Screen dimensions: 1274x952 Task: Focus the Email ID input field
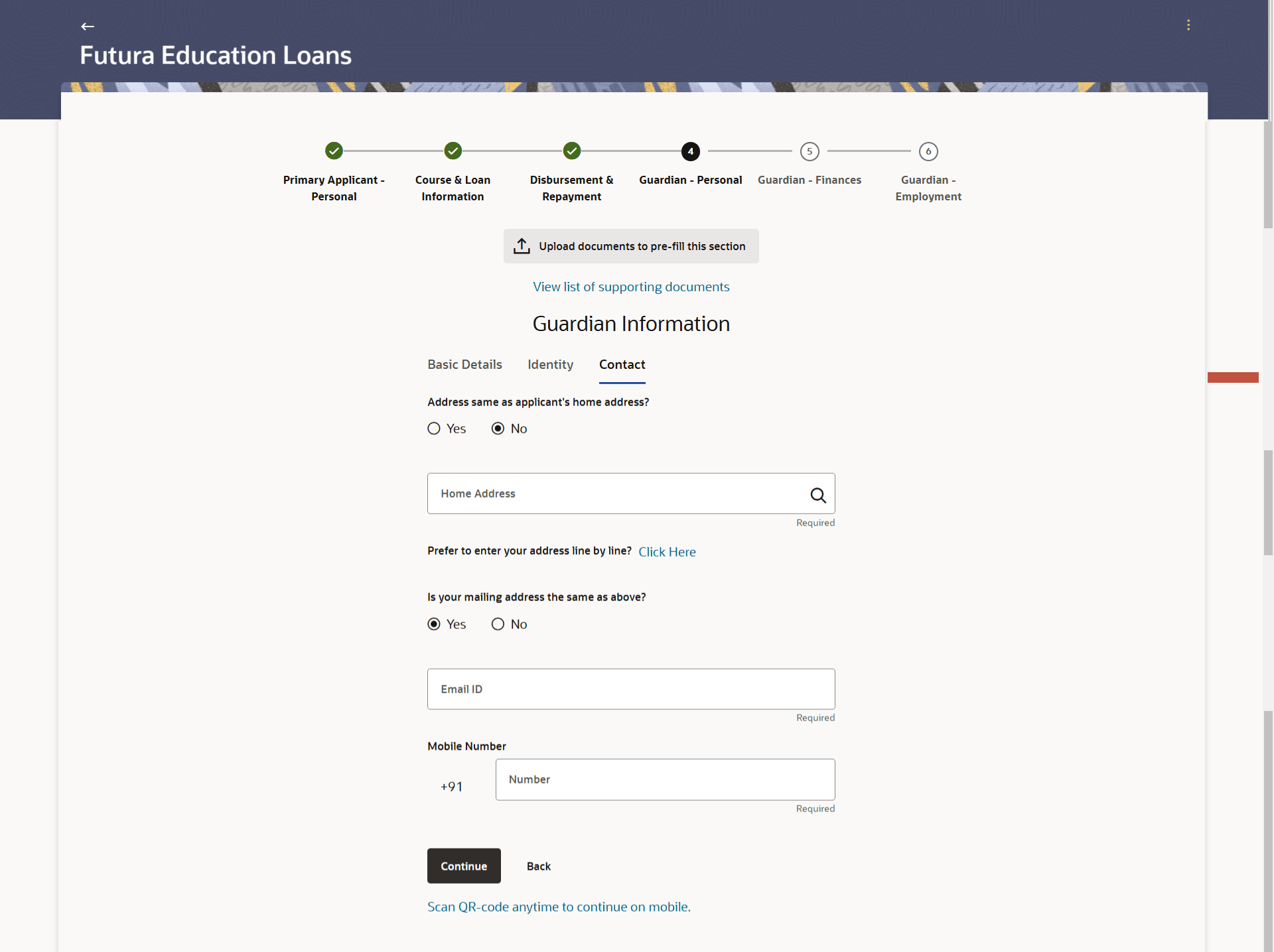[x=631, y=689]
